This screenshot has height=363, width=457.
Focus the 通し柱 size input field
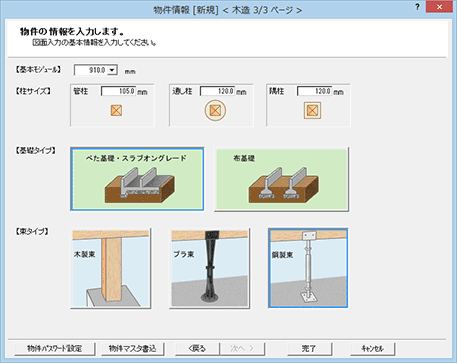(217, 91)
